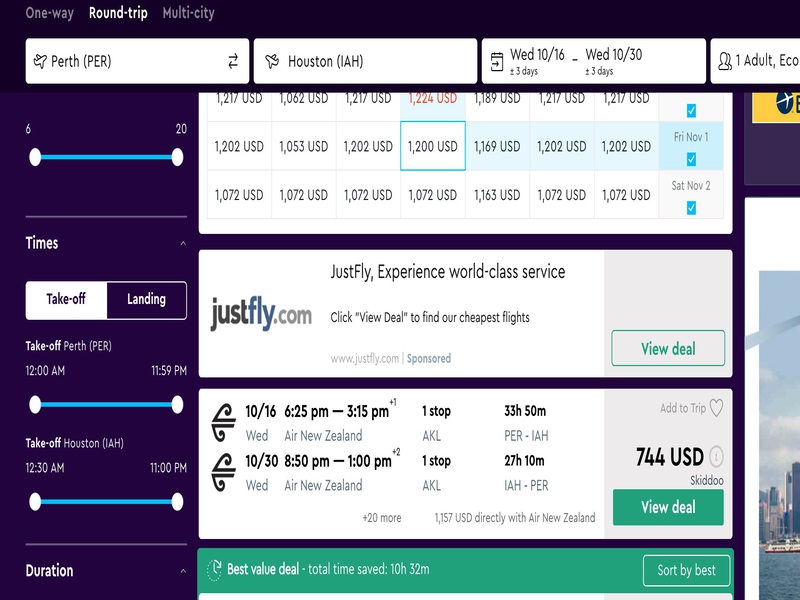The height and width of the screenshot is (600, 800).
Task: Toggle the Sat Nov 2 checkbox
Action: pos(691,208)
